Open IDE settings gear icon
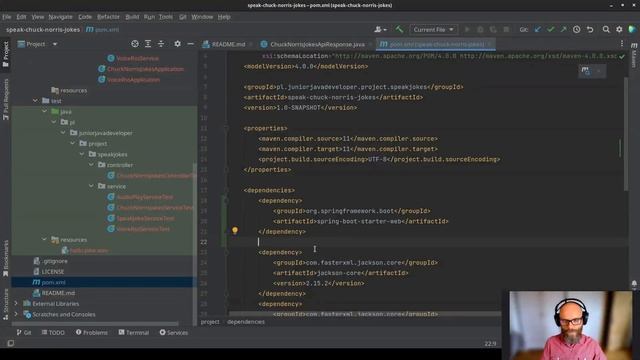This screenshot has width=640, height=360. (x=619, y=29)
